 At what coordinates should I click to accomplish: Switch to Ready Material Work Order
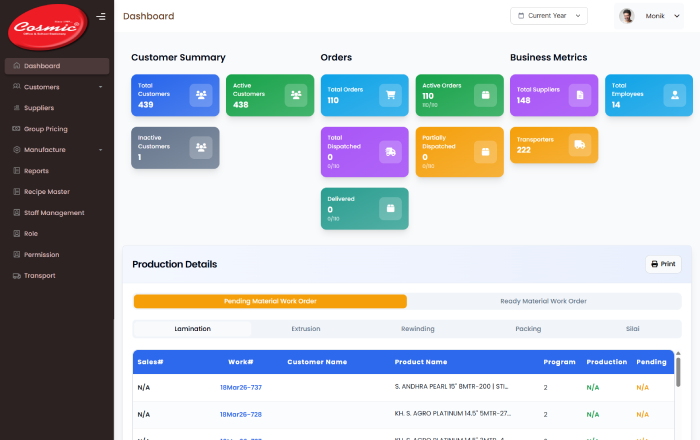point(543,301)
